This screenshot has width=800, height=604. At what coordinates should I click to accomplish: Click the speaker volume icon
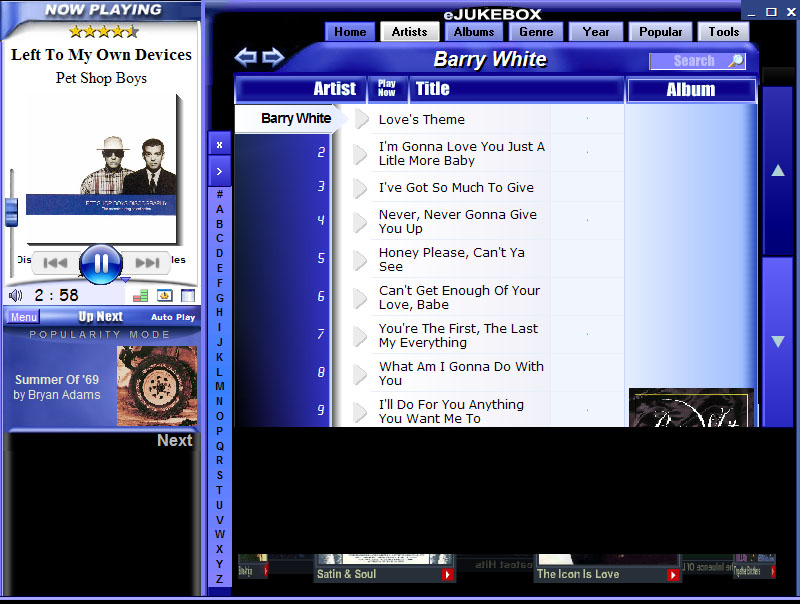tap(15, 295)
